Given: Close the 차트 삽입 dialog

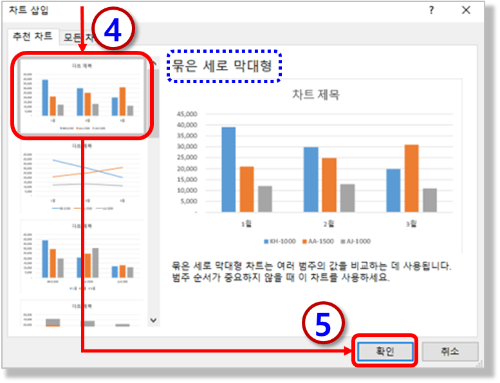Looking at the screenshot, I should [466, 10].
